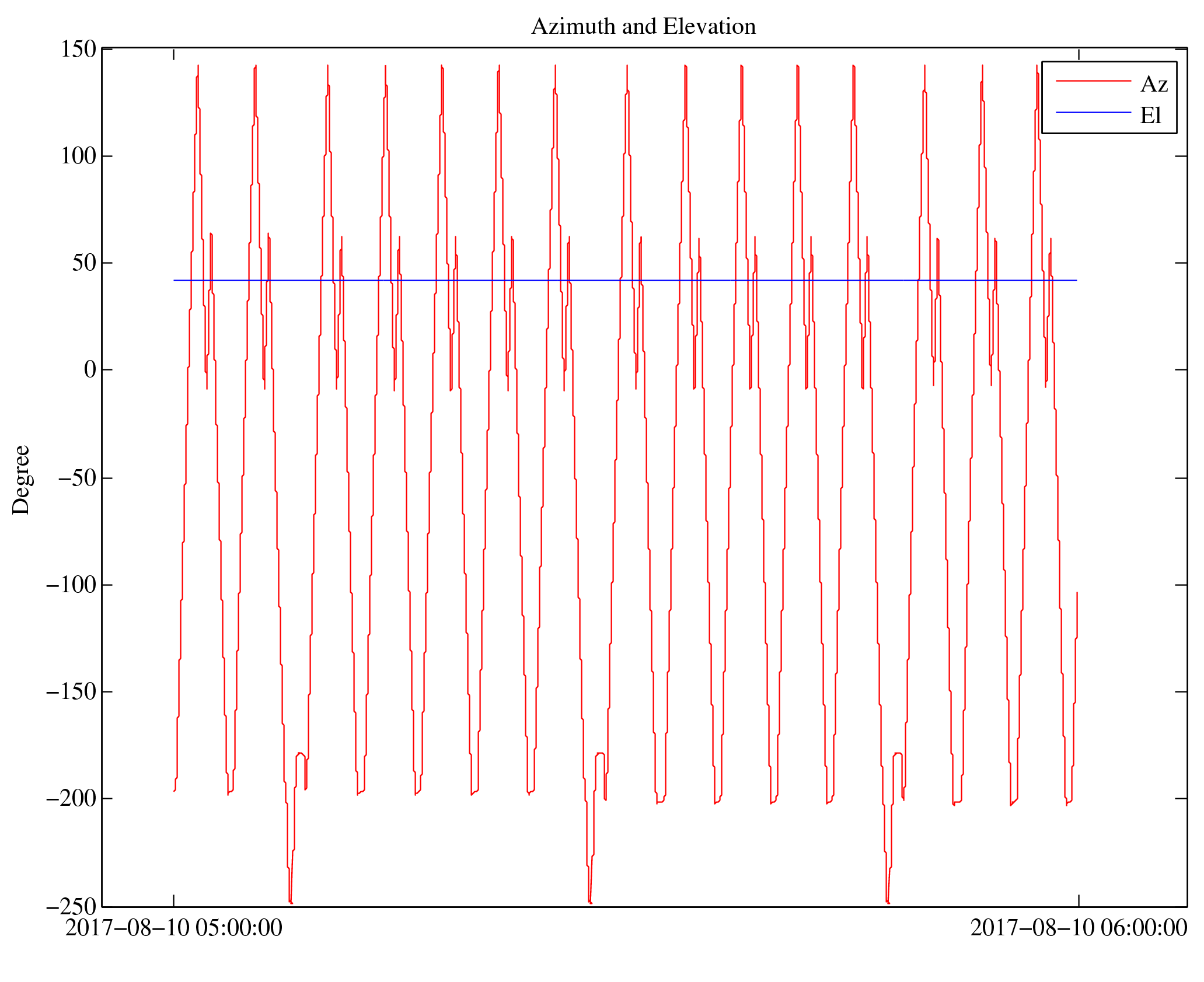Click the x-axis label '2017-08-10 05:00:00'

(174, 928)
